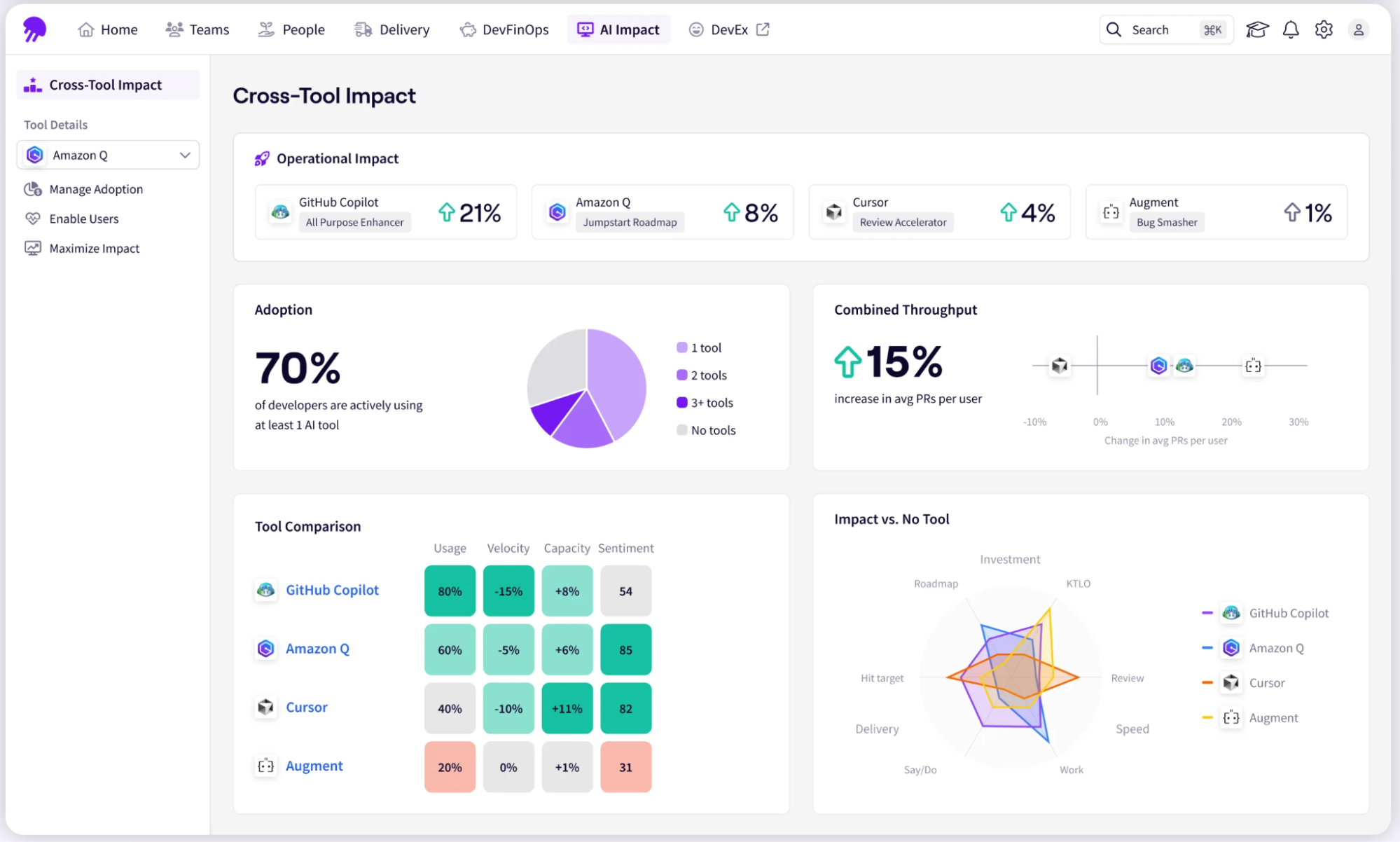Click GitHub Copilot icon in Tool Comparison
The width and height of the screenshot is (1400, 842).
[265, 590]
